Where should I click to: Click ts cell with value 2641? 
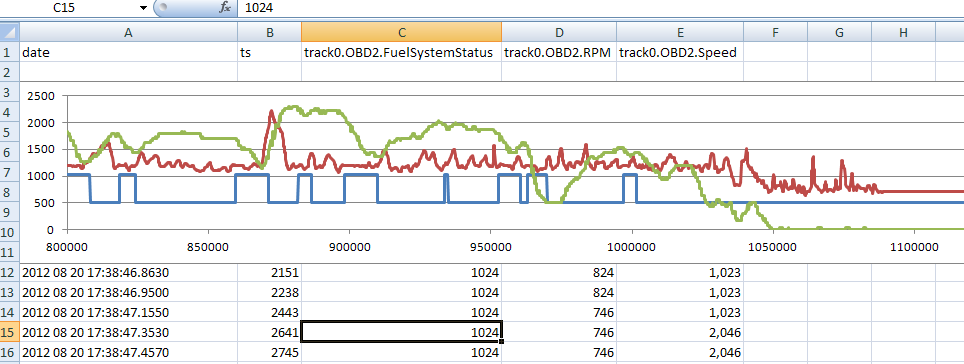269,332
